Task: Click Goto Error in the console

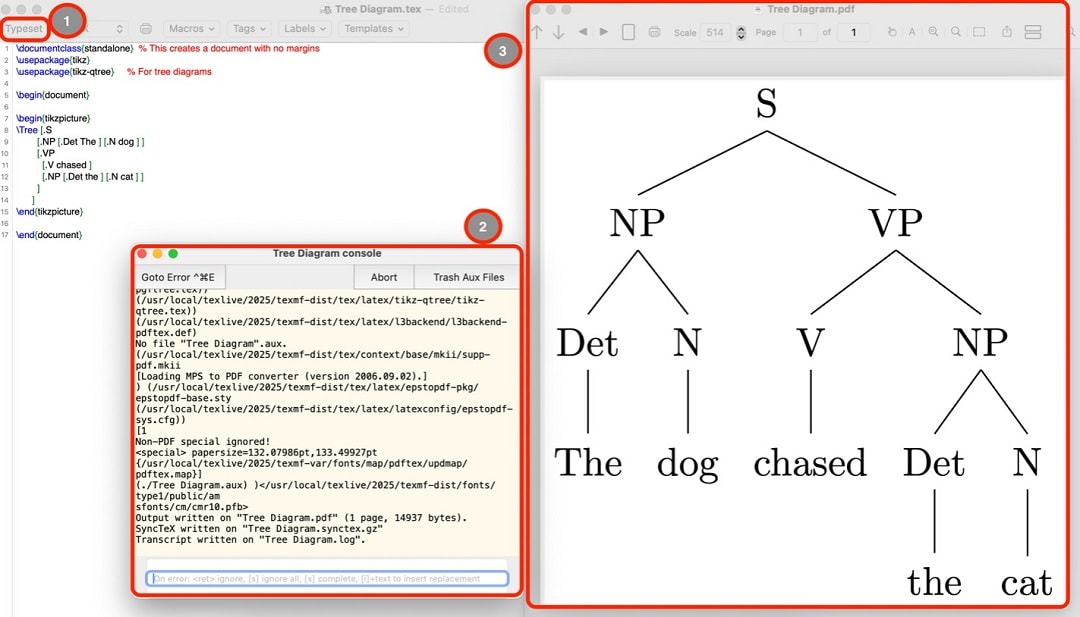Action: pyautogui.click(x=179, y=277)
